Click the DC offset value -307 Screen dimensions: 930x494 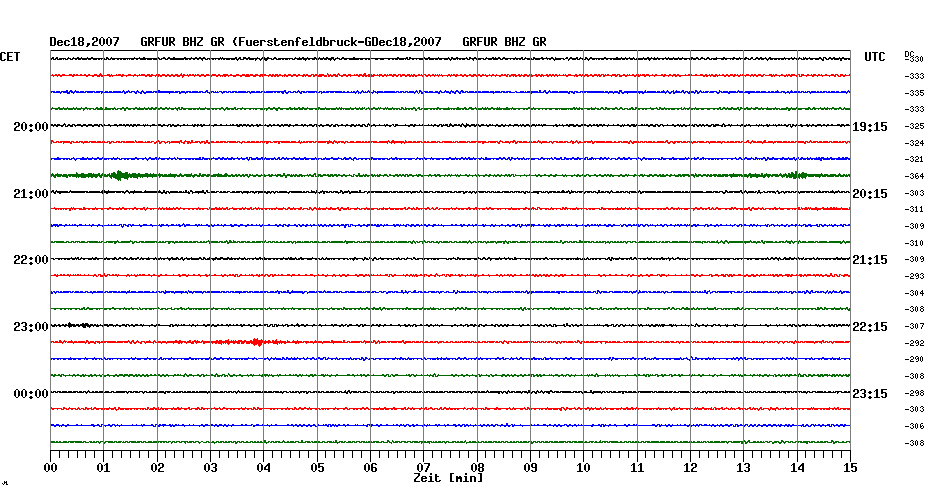click(914, 326)
